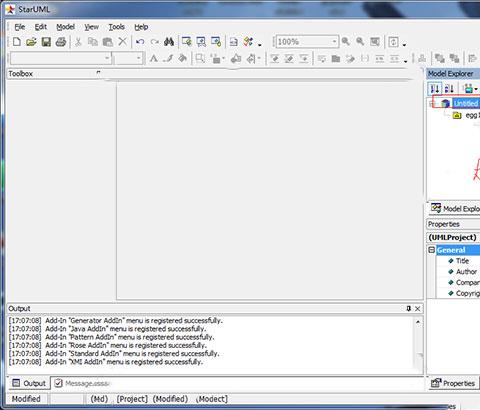Image resolution: width=480 pixels, height=410 pixels.
Task: Click the Print icon
Action: click(x=61, y=42)
